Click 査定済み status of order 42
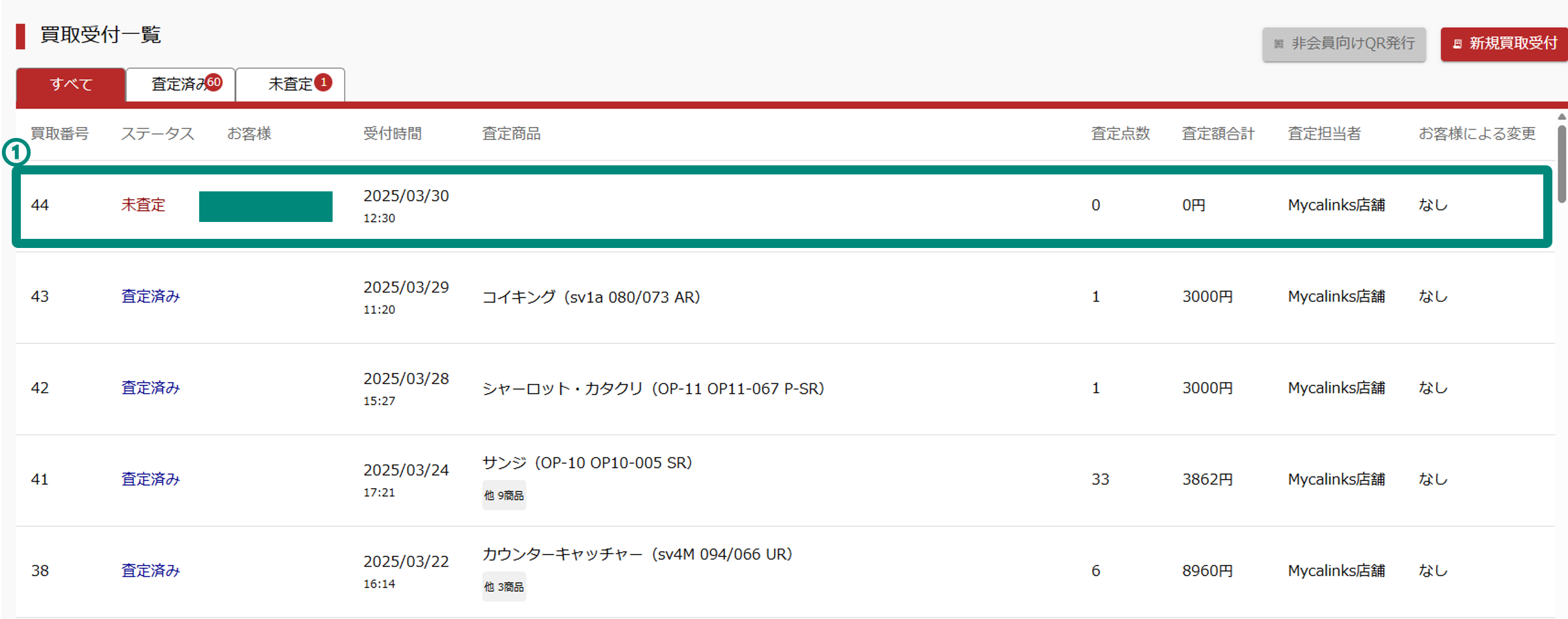The width and height of the screenshot is (1568, 619). (150, 388)
